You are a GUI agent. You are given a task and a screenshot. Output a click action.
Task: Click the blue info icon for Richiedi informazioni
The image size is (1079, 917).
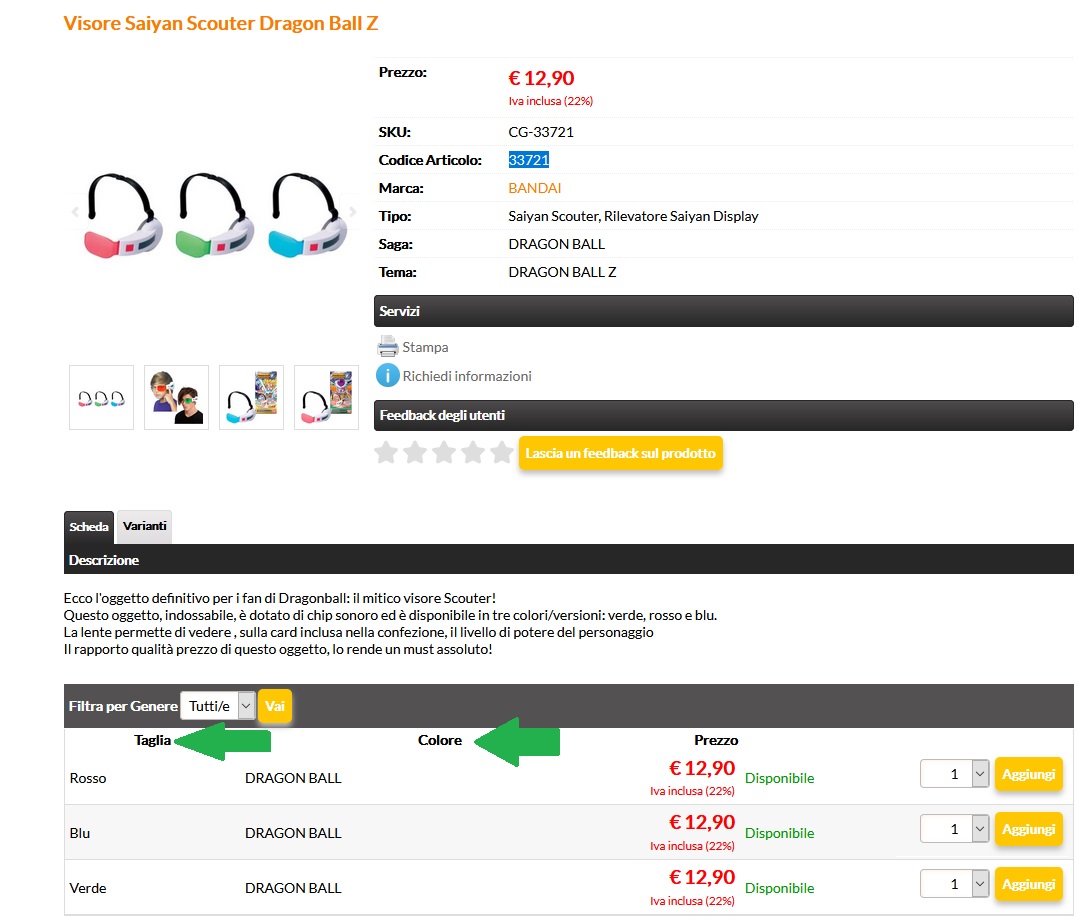[387, 376]
